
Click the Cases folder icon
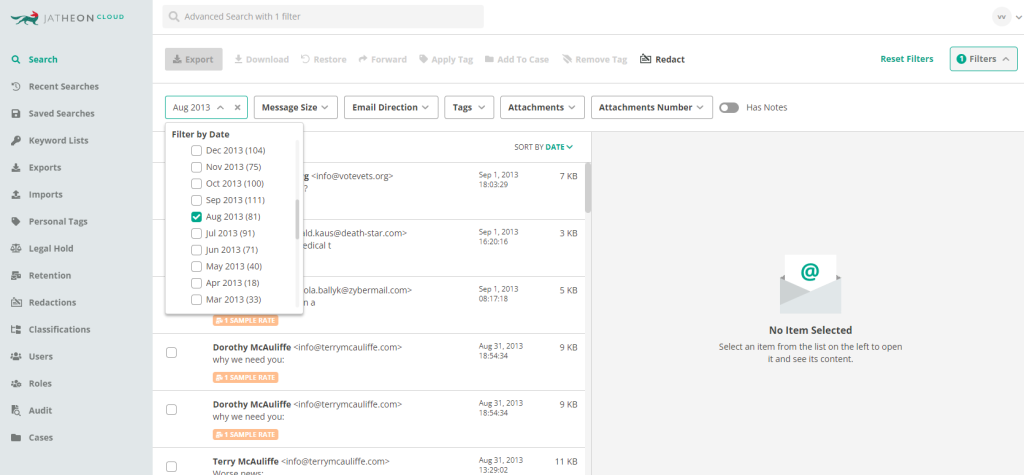click(x=16, y=438)
